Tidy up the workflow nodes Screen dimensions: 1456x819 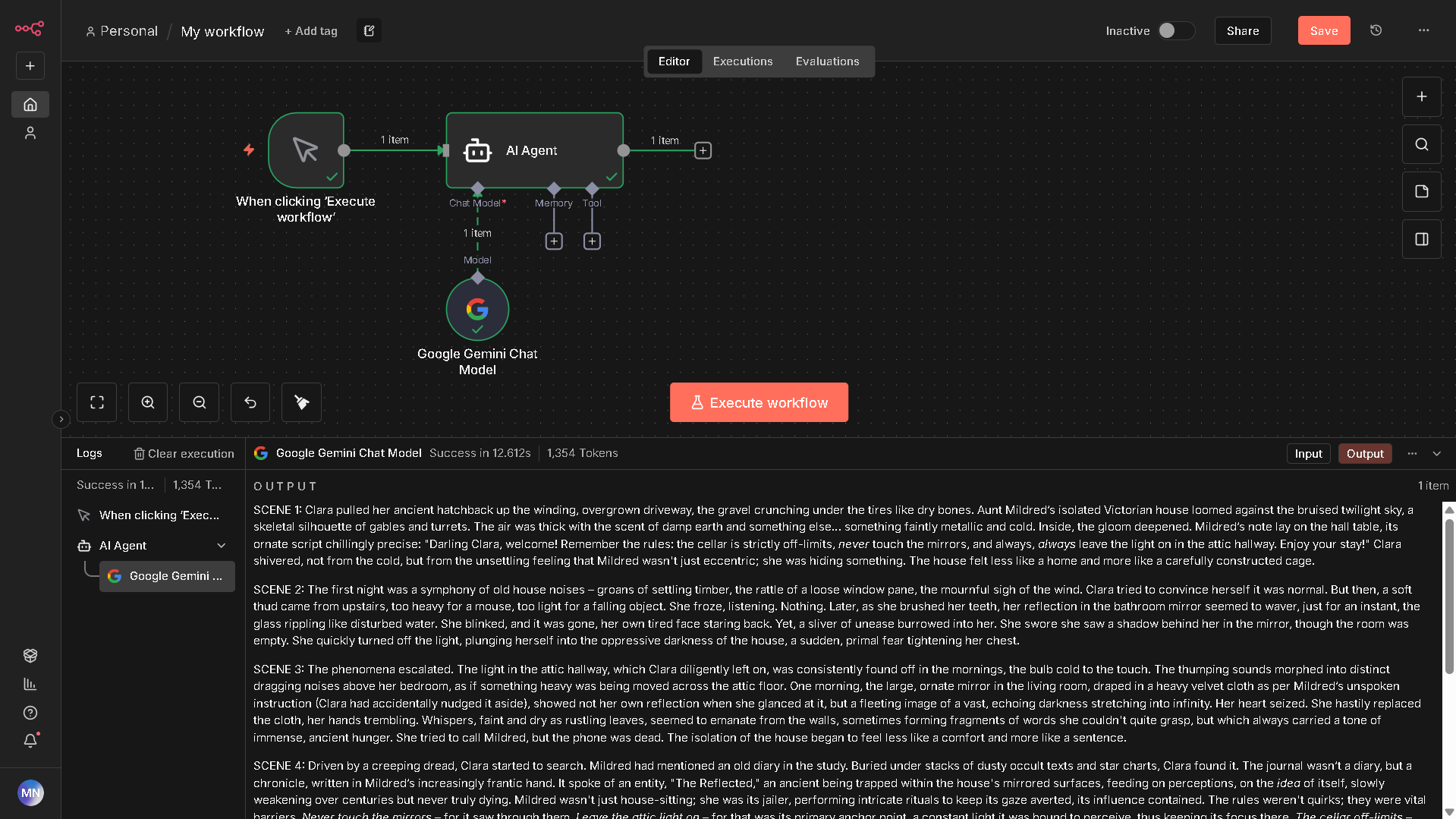pyautogui.click(x=302, y=402)
